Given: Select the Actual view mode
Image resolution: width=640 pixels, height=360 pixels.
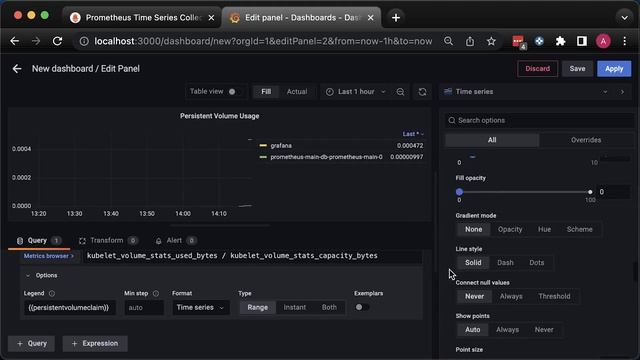Looking at the screenshot, I should tap(297, 91).
